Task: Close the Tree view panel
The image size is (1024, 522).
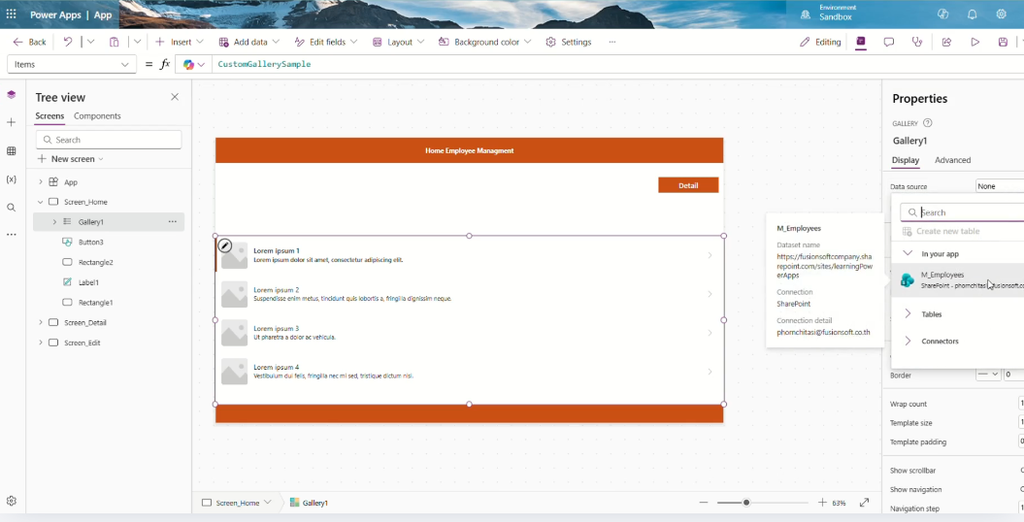Action: [174, 97]
